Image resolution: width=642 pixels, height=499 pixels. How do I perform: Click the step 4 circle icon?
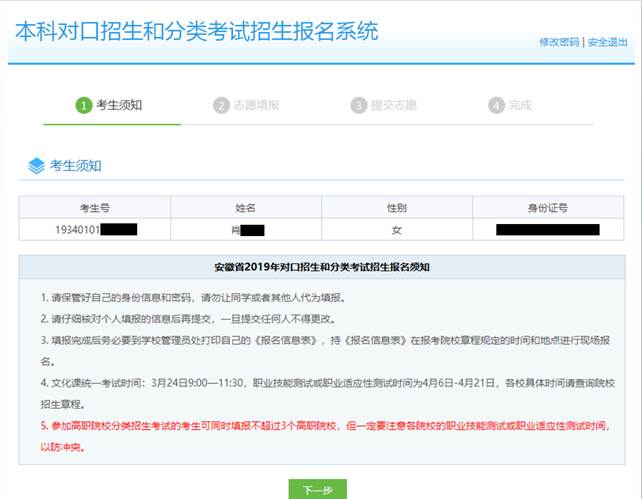tap(496, 105)
